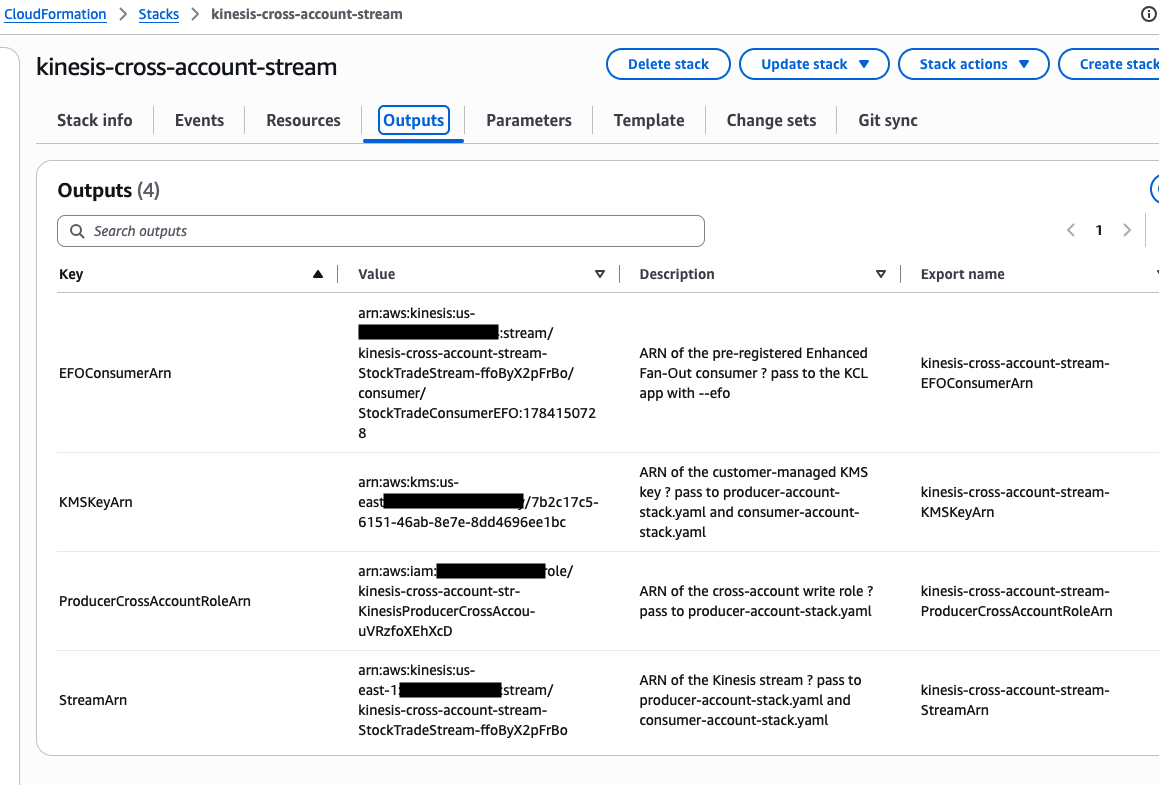Screen dimensions: 1159x785
Task: Click the Outputs (4) heading
Action: pyautogui.click(x=109, y=190)
